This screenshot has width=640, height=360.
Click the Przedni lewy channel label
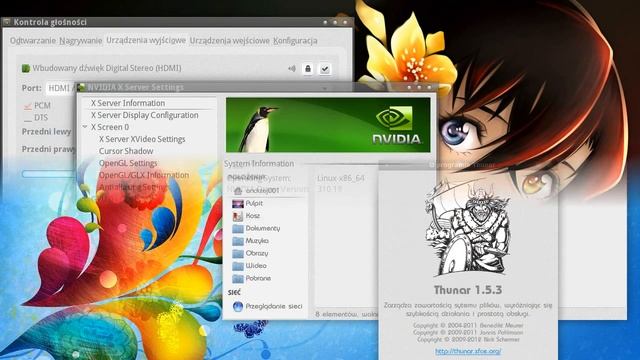[x=46, y=132]
